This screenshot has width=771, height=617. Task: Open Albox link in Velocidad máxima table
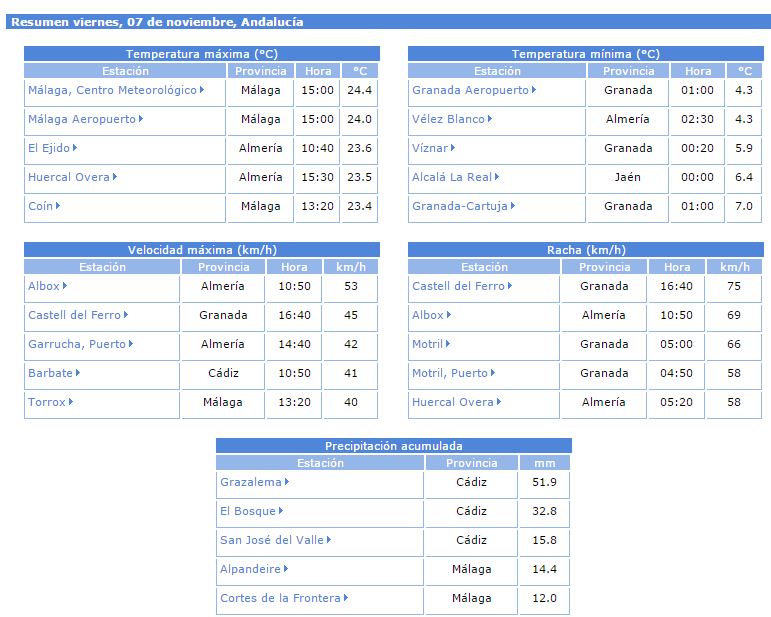coord(48,286)
